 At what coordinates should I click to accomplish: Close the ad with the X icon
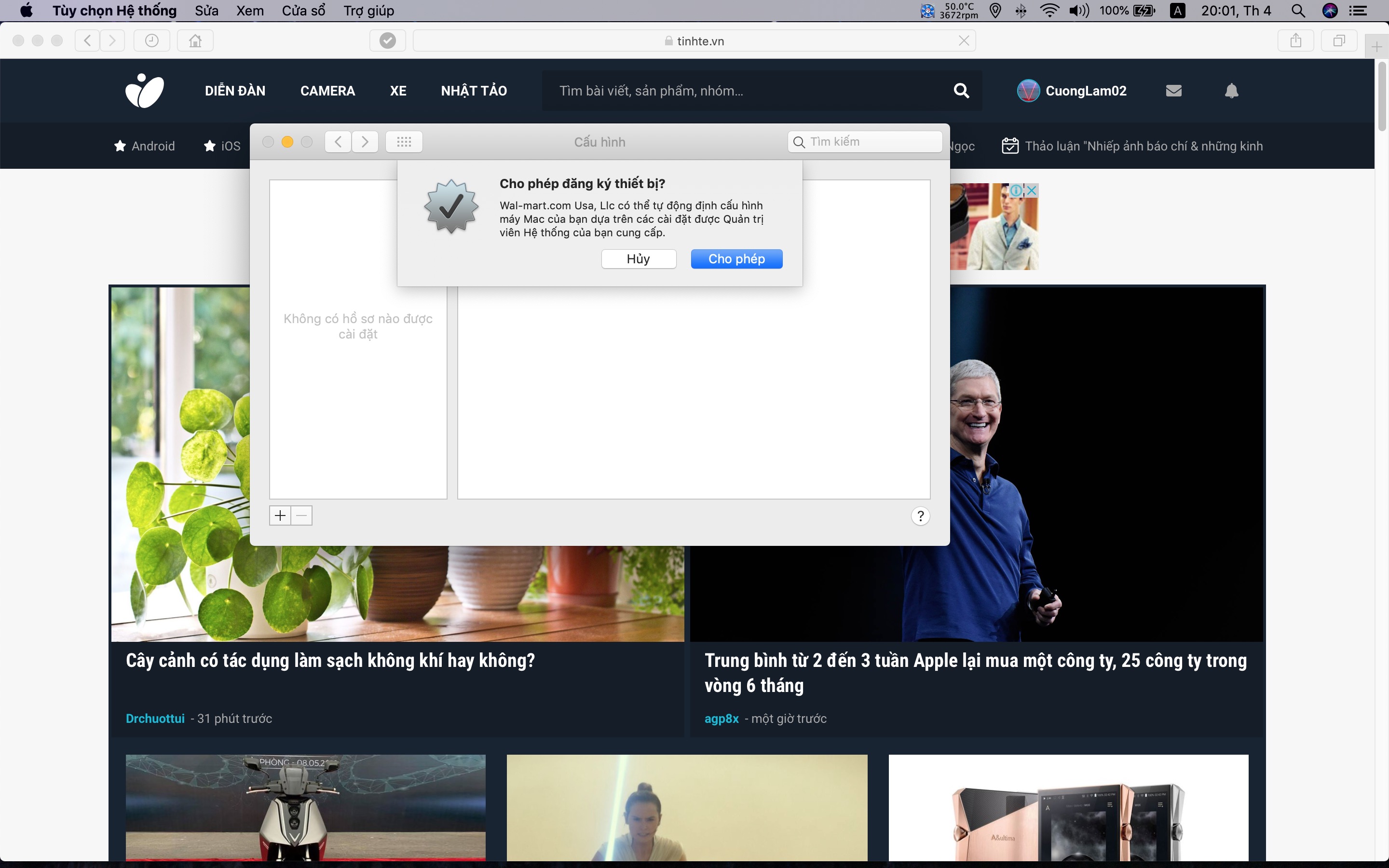(1032, 190)
